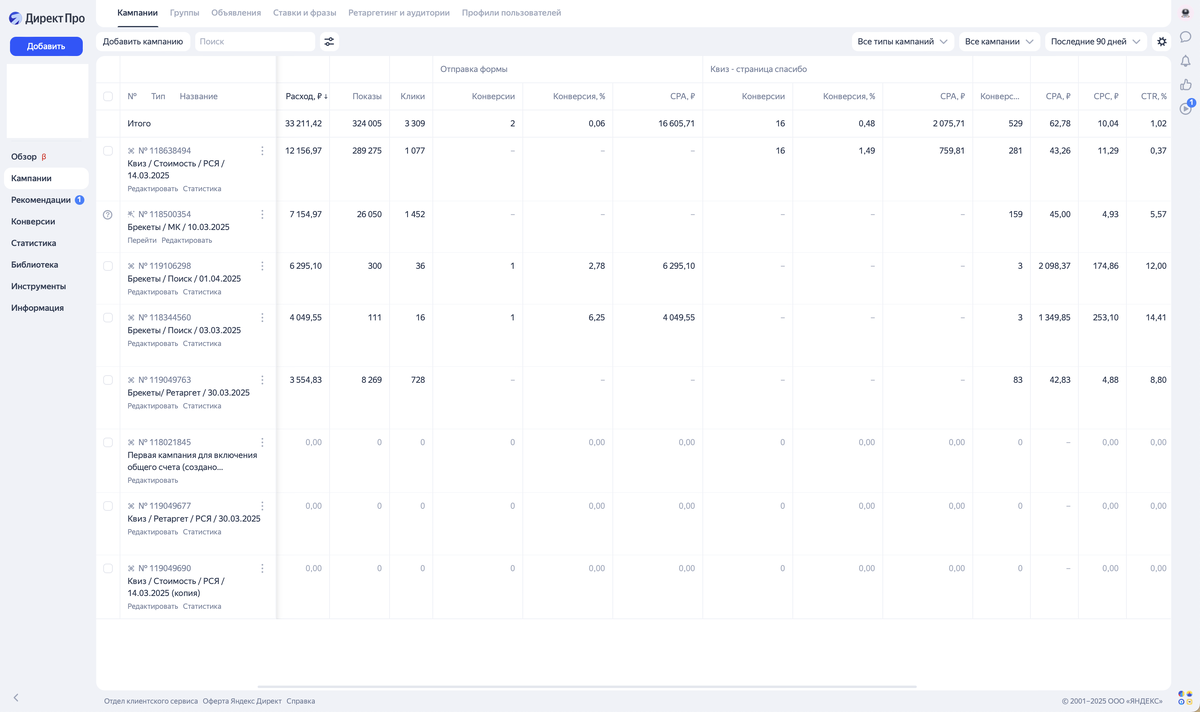Switch to the Ставки и фразы tab
Viewport: 1200px width, 712px height.
[305, 13]
